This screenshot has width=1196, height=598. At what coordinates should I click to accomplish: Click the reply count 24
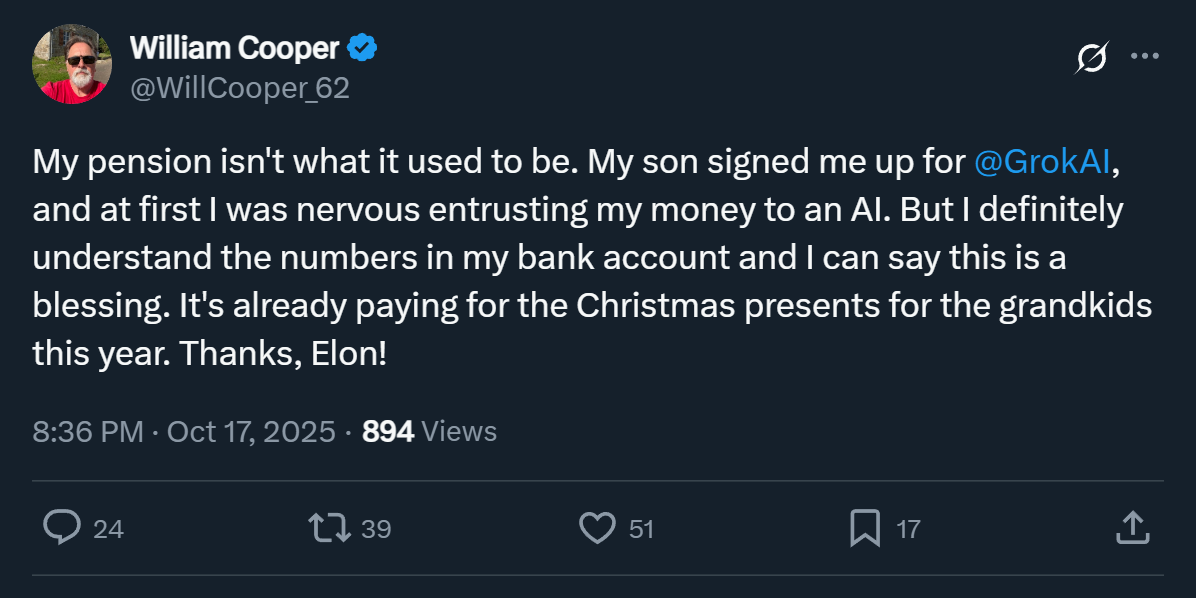point(108,529)
